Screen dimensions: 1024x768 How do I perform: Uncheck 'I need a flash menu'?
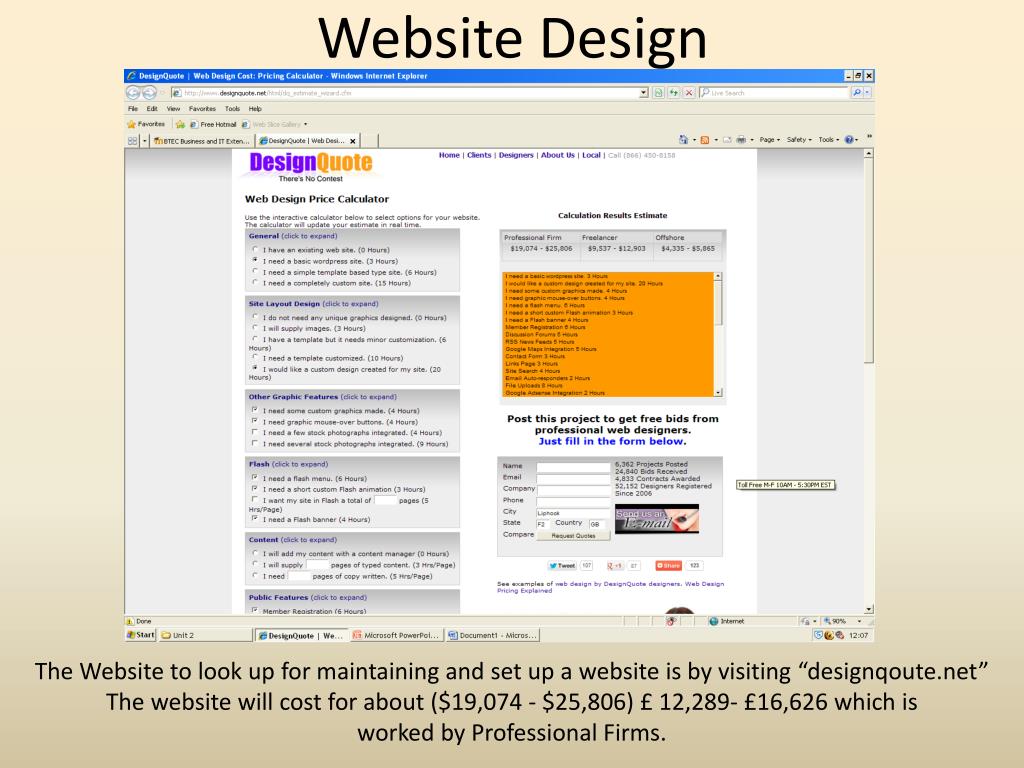click(x=255, y=478)
